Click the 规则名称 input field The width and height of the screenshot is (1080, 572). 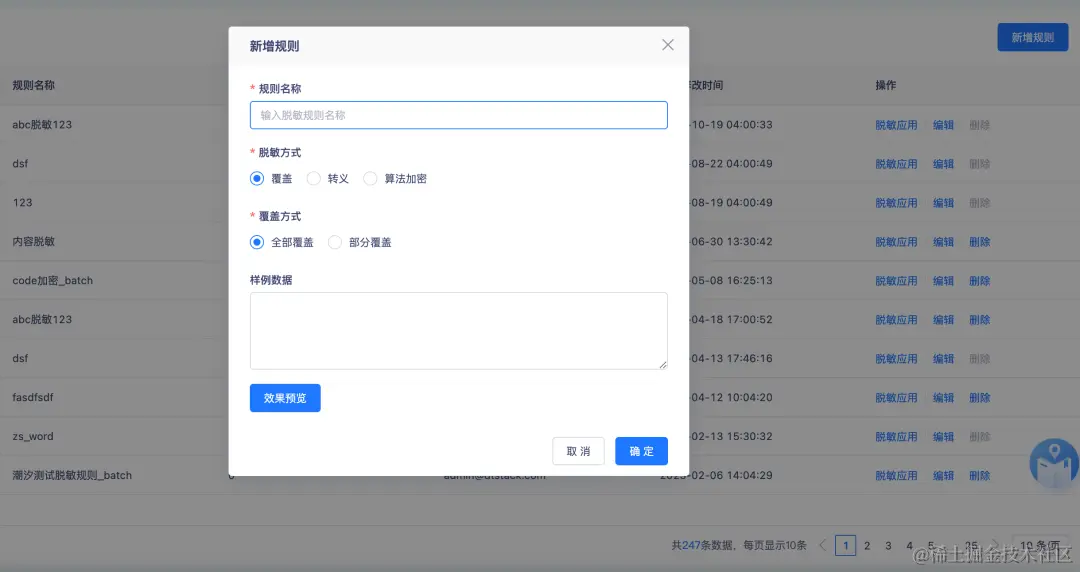459,115
